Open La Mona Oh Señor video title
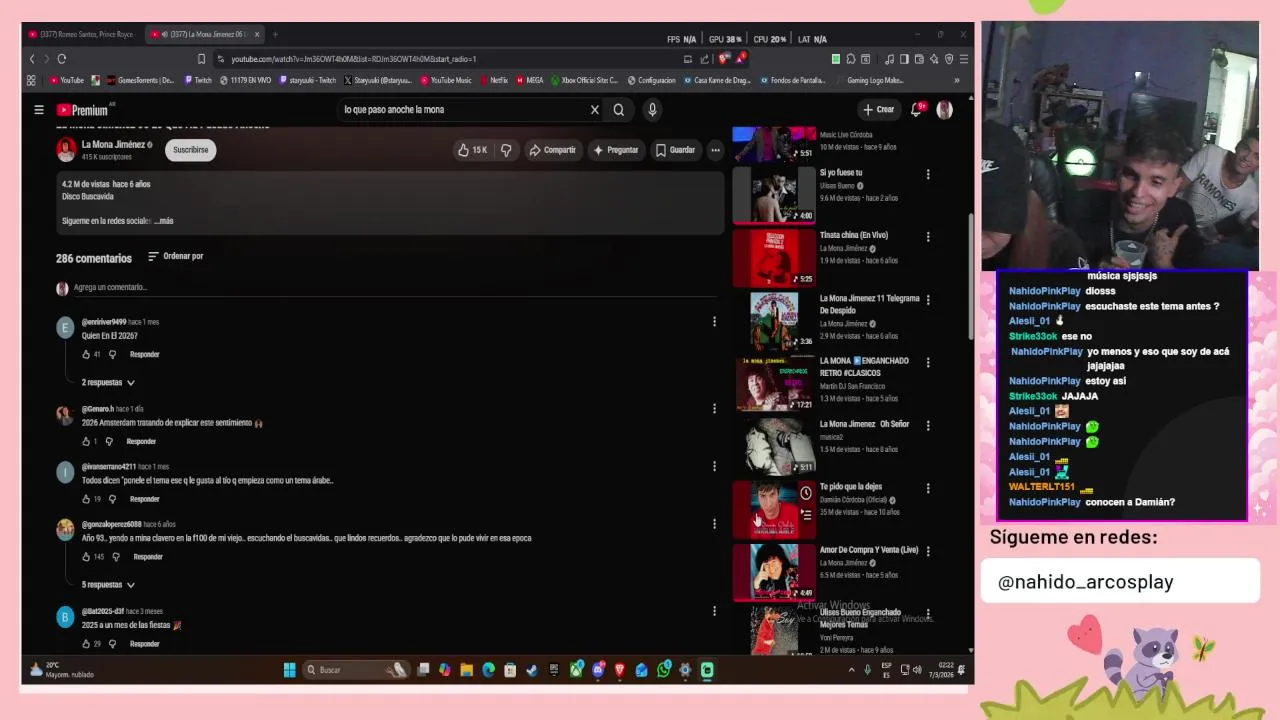The image size is (1280, 720). (864, 424)
